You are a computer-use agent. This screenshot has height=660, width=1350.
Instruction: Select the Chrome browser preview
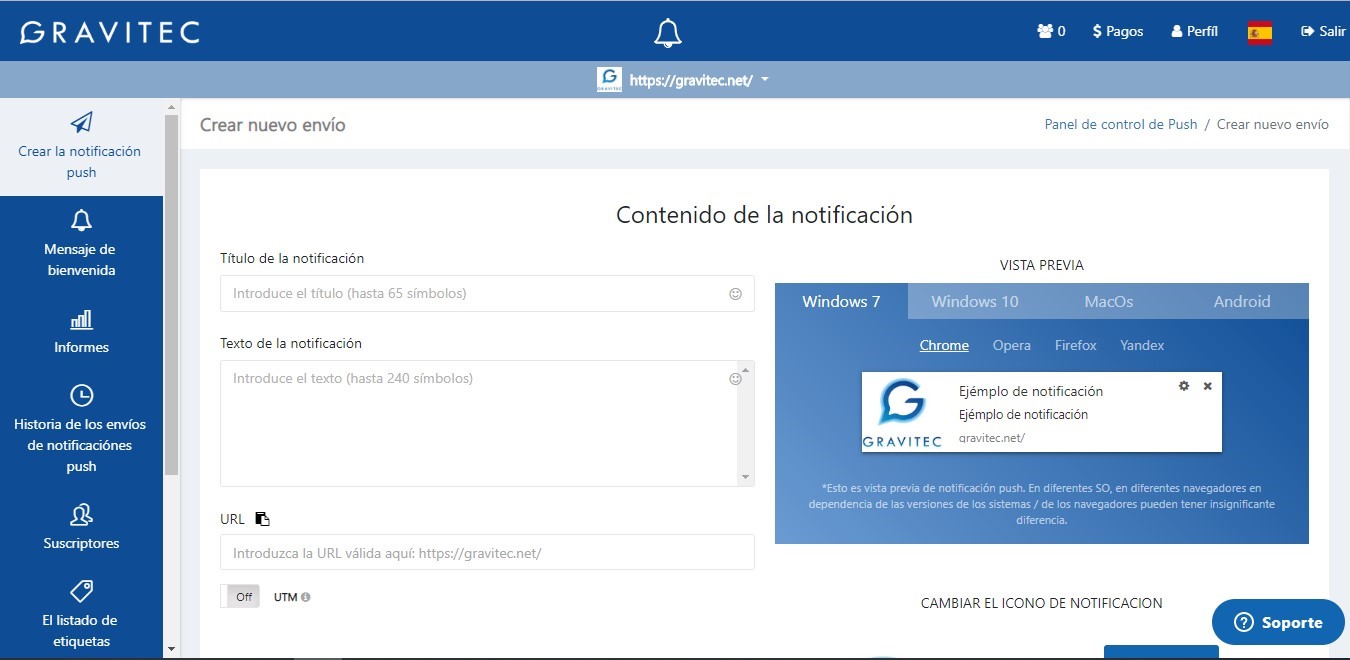point(944,345)
